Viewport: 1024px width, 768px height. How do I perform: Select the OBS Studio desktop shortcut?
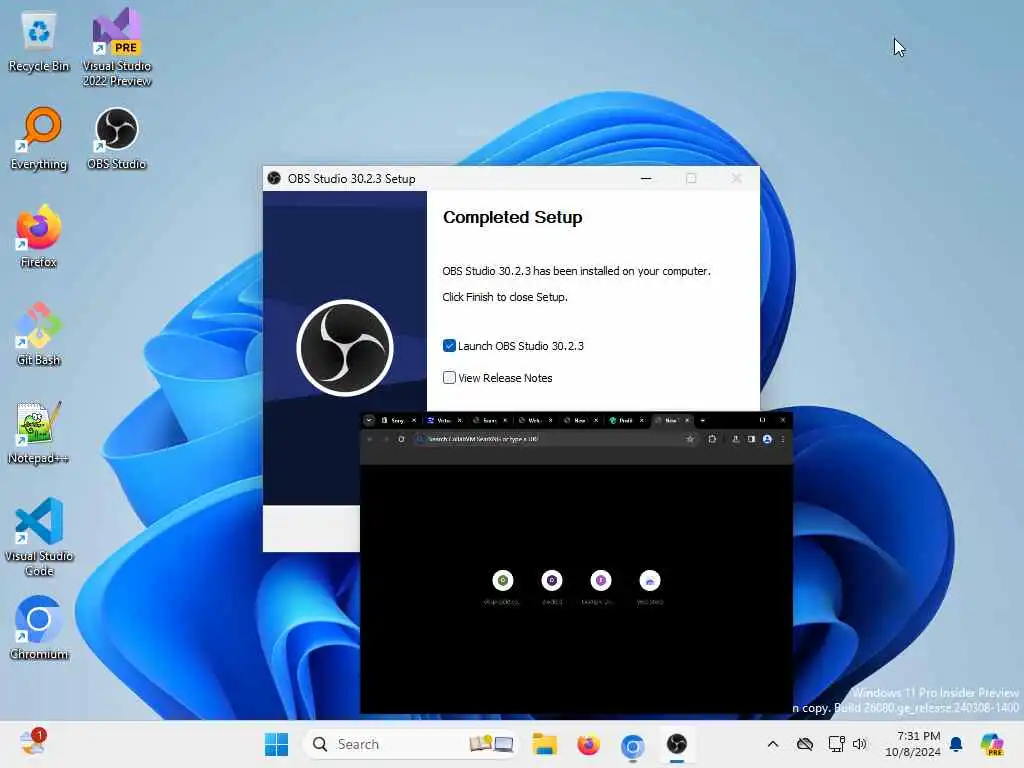click(117, 138)
